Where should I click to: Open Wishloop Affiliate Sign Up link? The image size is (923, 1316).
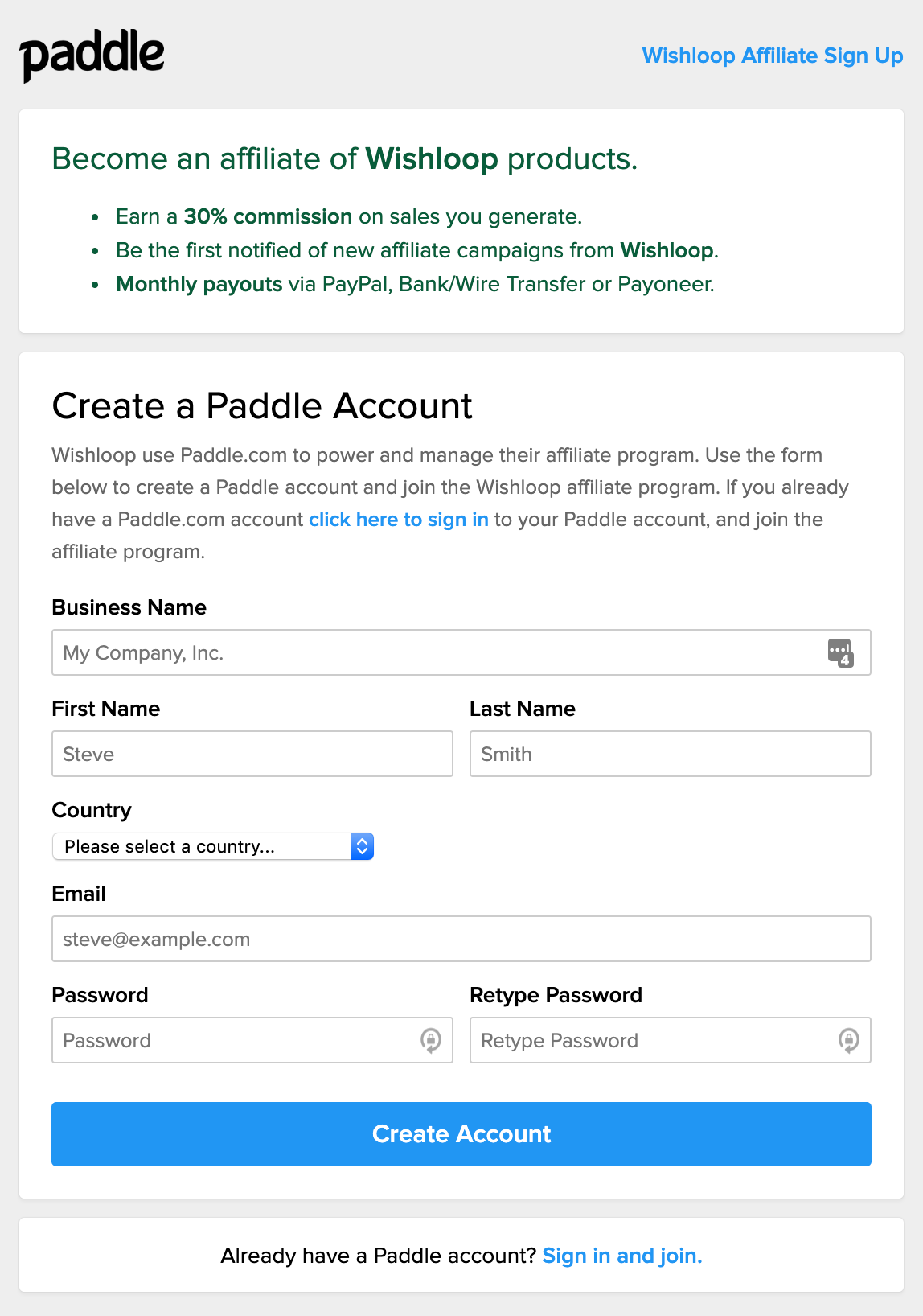tap(772, 56)
